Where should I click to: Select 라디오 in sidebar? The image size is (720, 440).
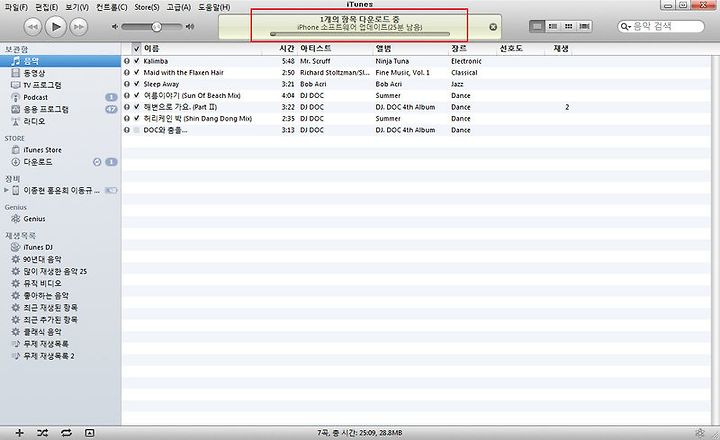[x=60, y=121]
